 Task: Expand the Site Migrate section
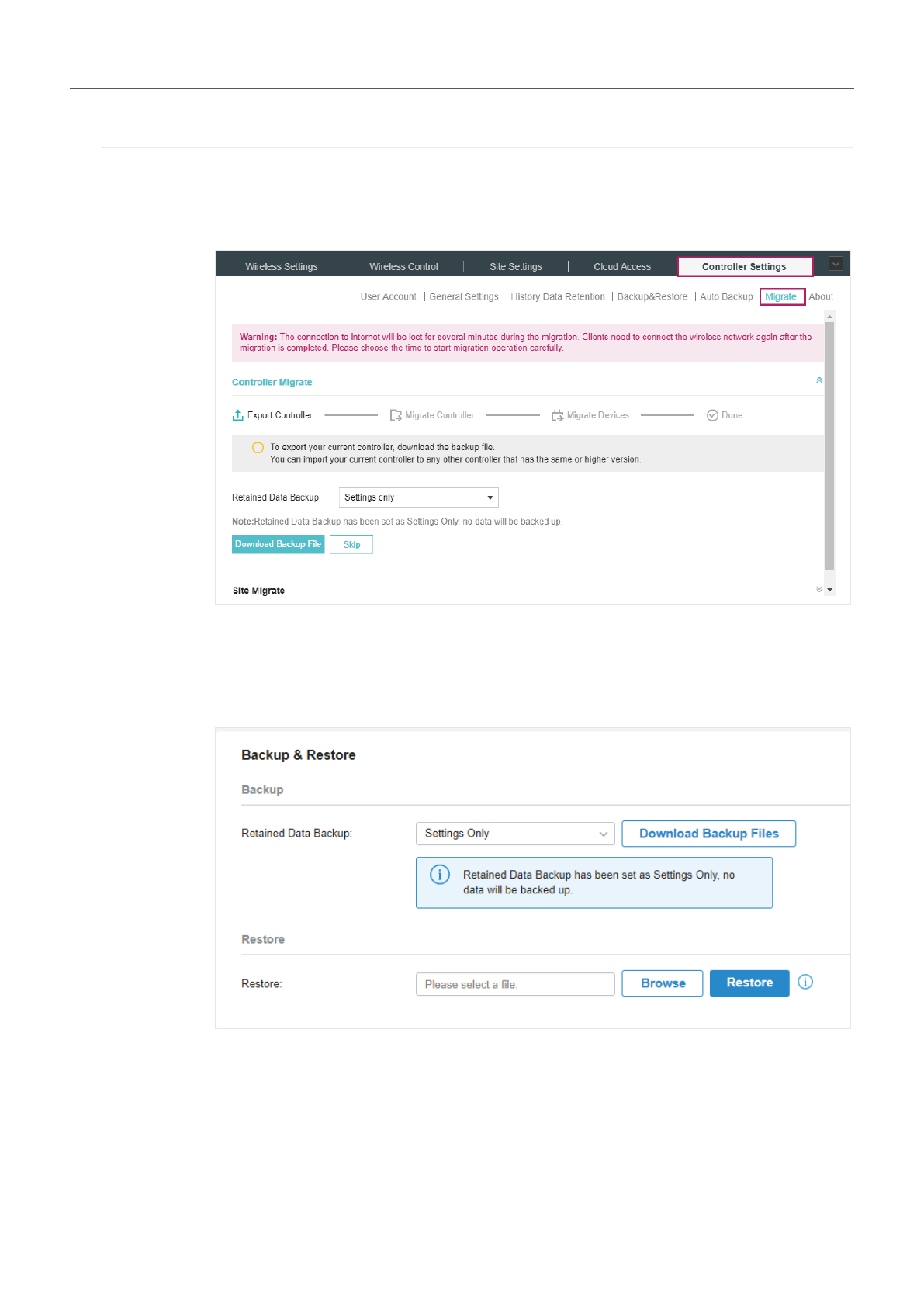(819, 590)
